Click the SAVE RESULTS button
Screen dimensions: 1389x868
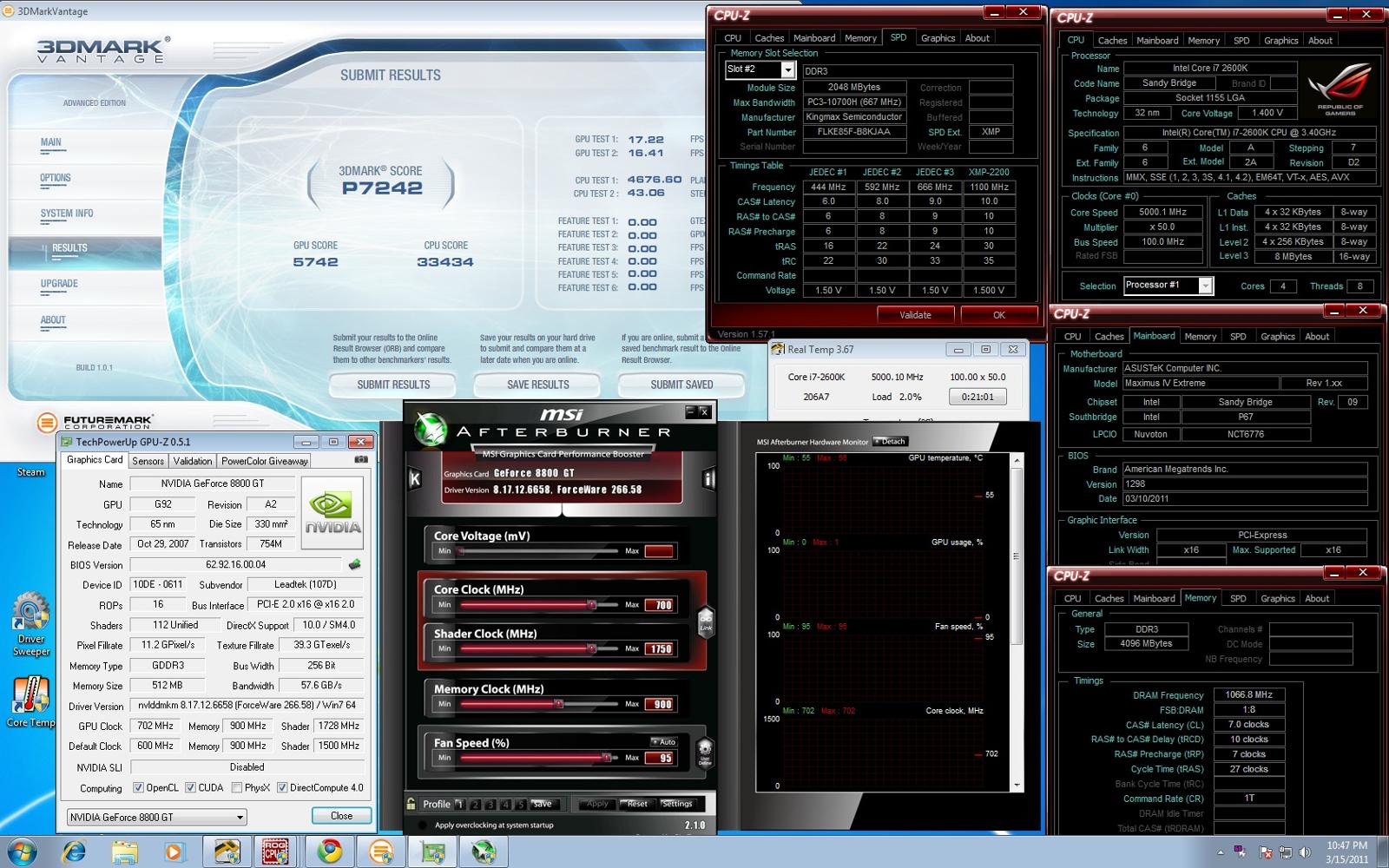[x=537, y=385]
